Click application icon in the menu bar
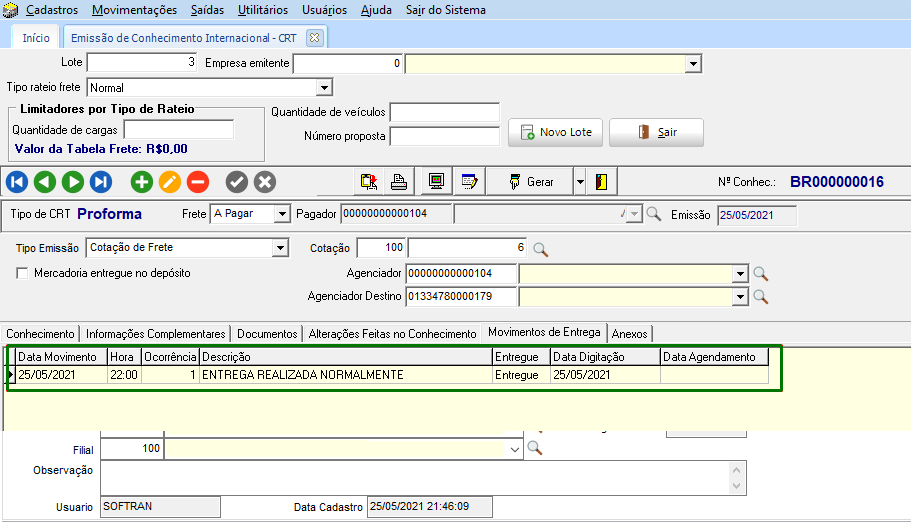This screenshot has width=911, height=522. [10, 10]
